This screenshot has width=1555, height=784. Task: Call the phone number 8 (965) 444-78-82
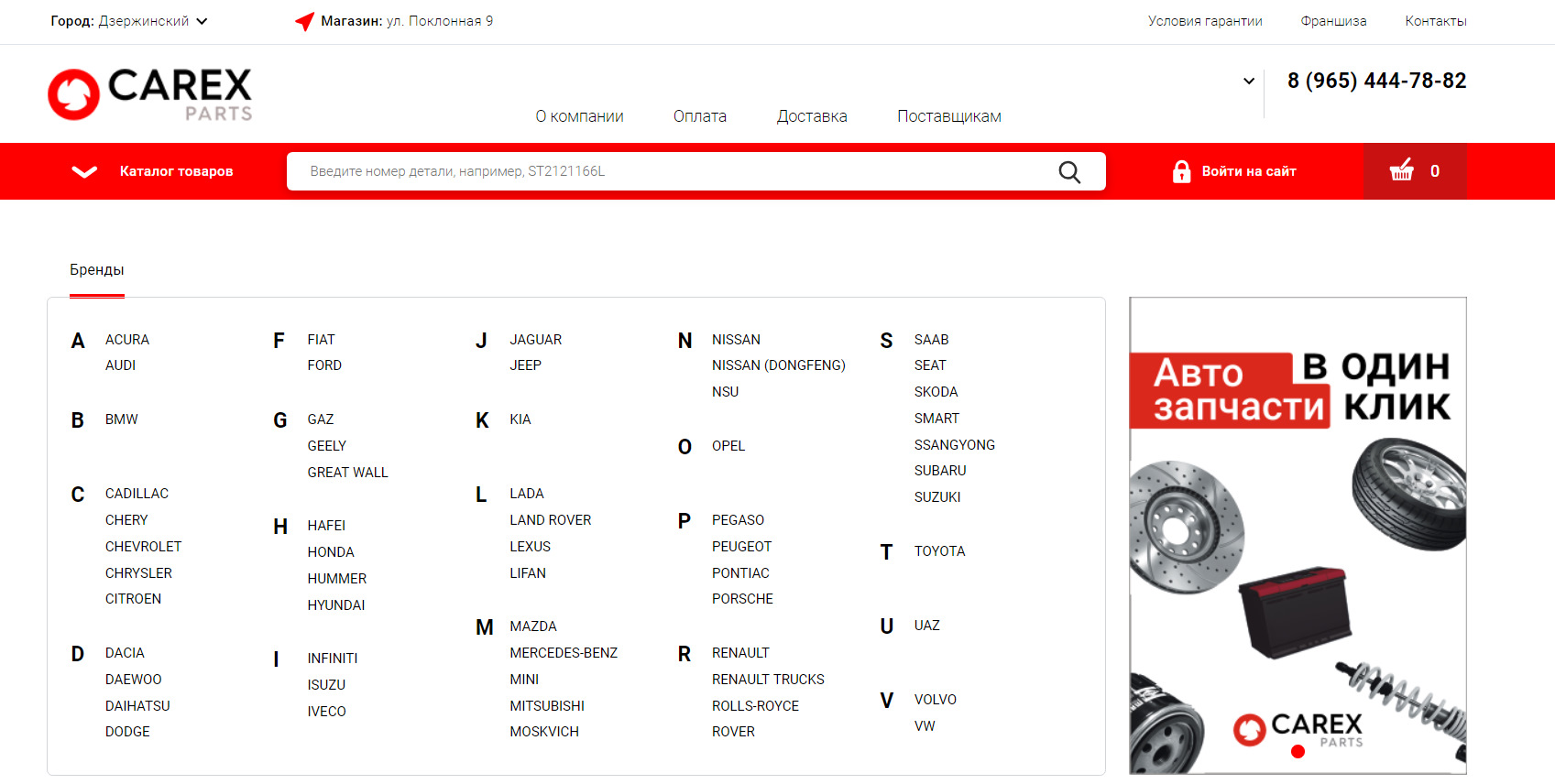(x=1376, y=81)
